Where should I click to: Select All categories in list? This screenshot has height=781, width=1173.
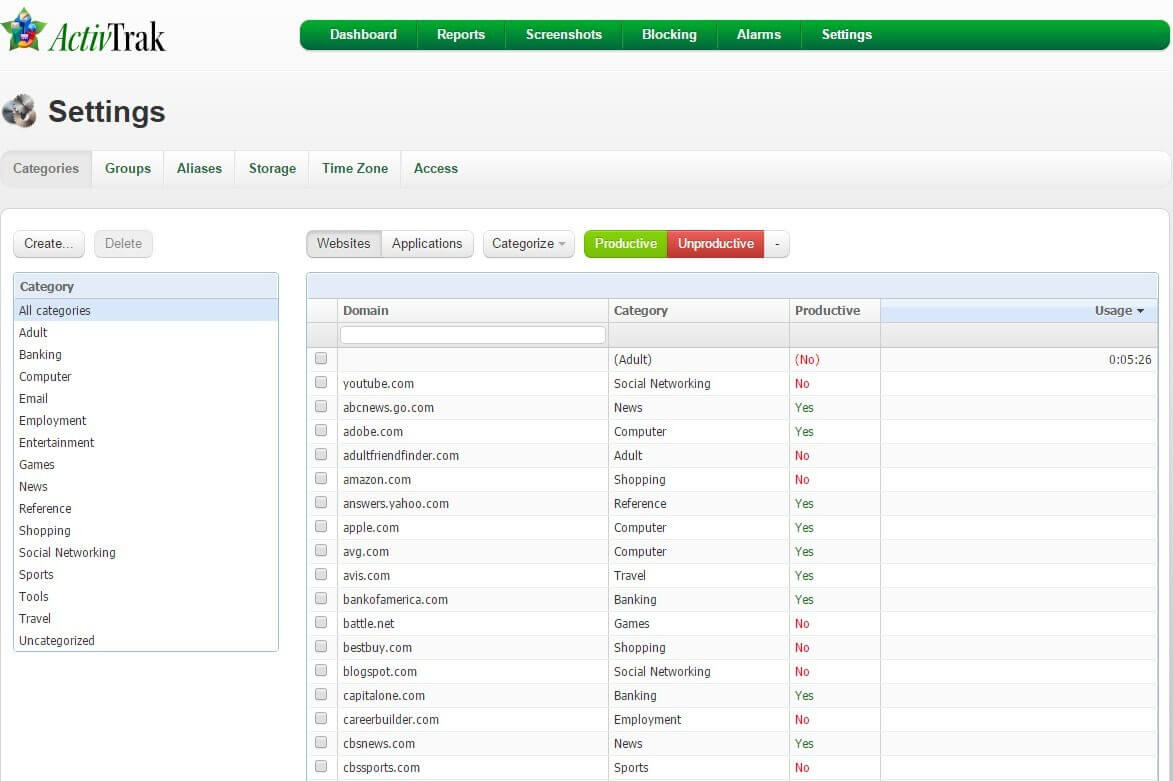tap(146, 310)
